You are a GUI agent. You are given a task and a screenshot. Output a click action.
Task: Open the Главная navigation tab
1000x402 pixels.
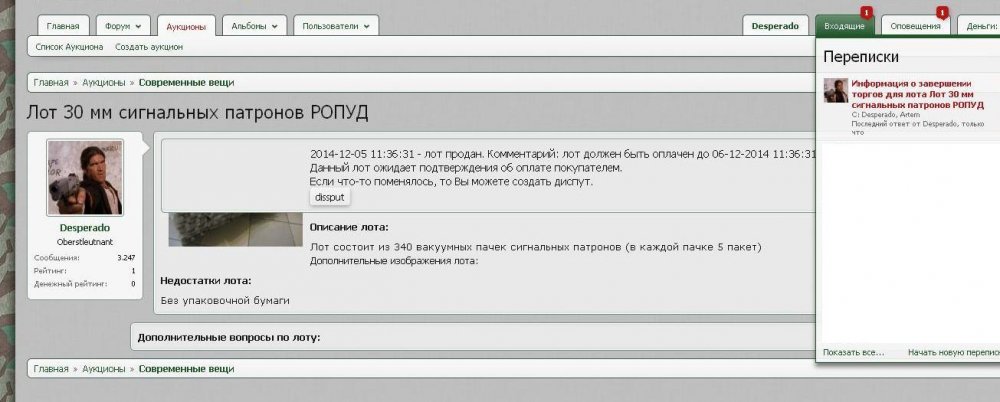(62, 26)
